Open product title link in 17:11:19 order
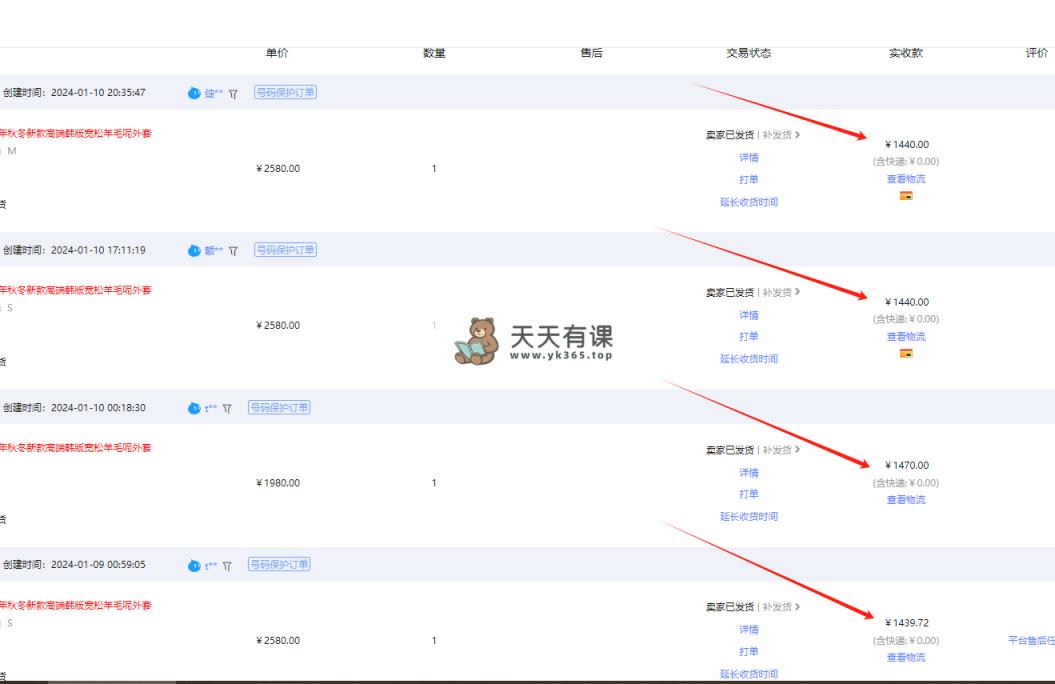 click(75, 290)
